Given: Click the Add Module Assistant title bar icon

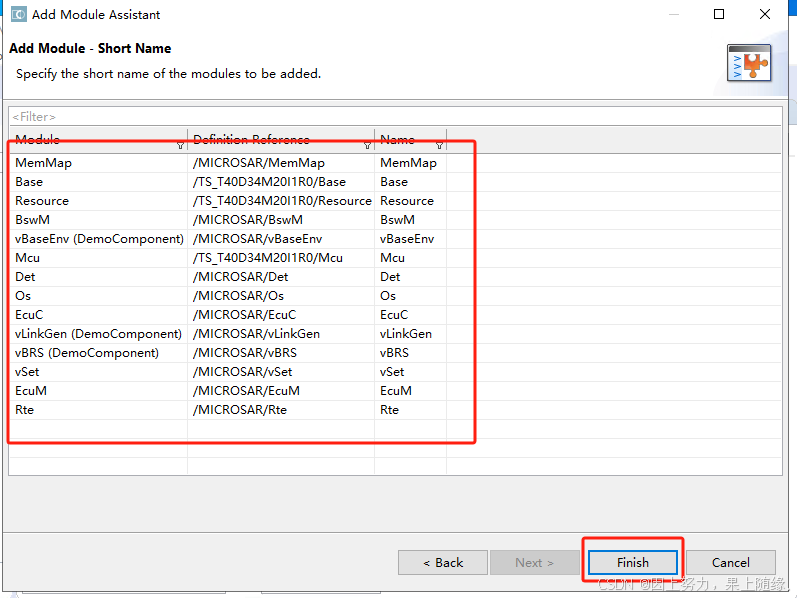Looking at the screenshot, I should coord(19,14).
